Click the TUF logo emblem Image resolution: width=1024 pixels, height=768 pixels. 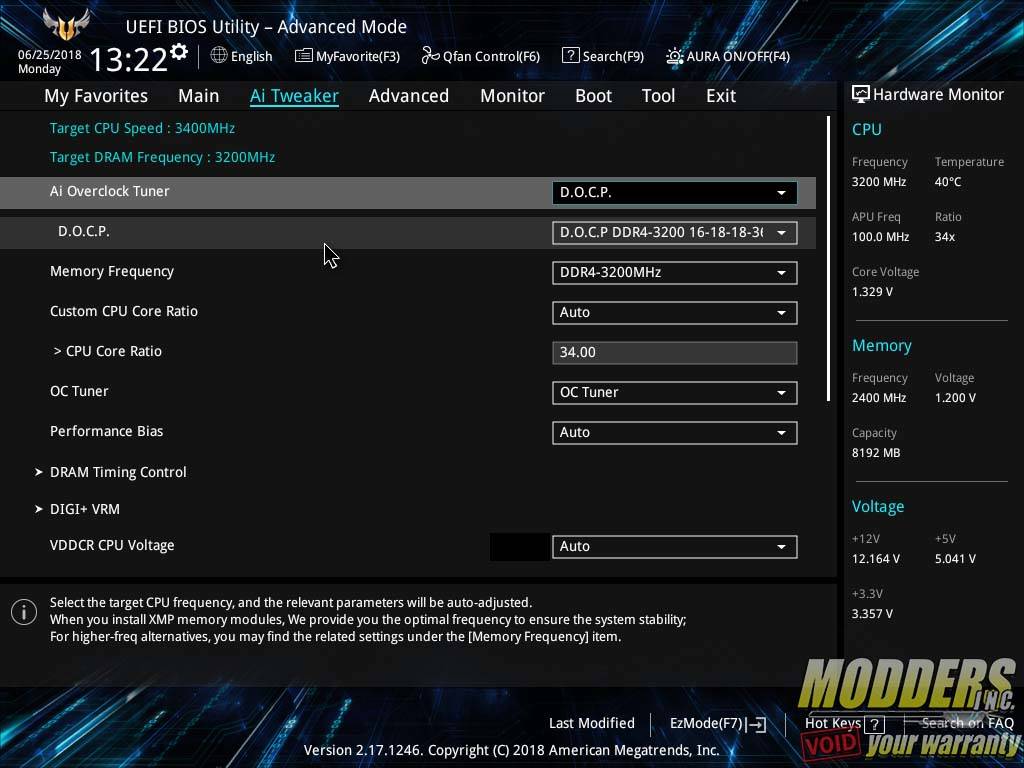[x=66, y=25]
